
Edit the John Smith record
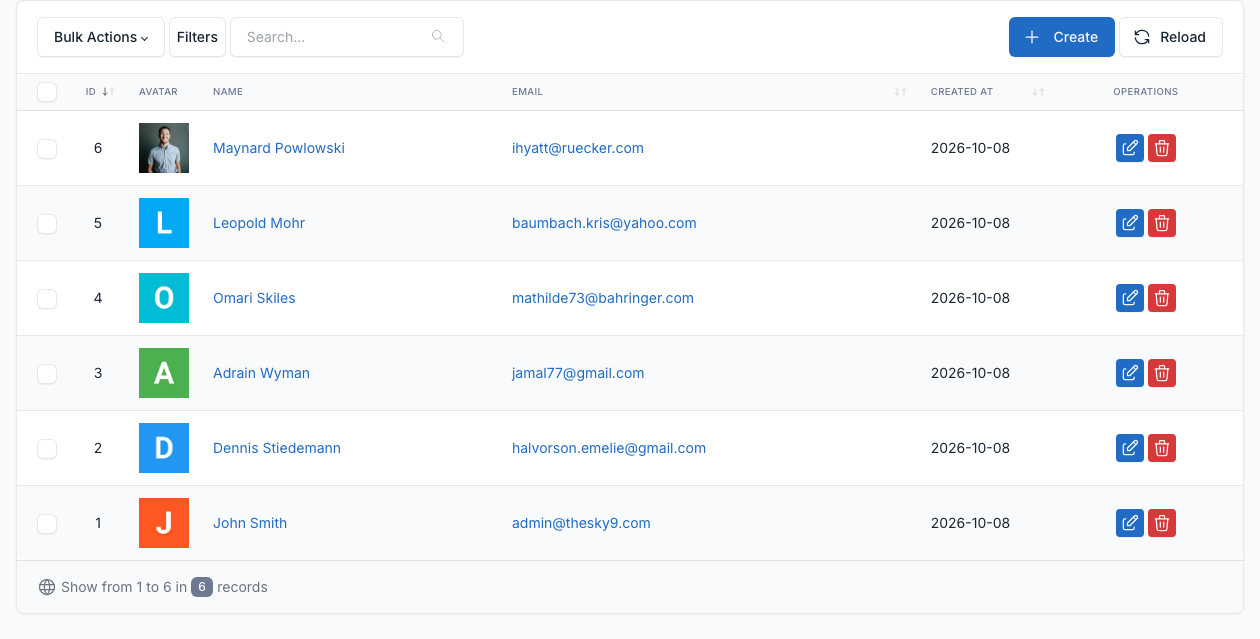tap(1130, 523)
